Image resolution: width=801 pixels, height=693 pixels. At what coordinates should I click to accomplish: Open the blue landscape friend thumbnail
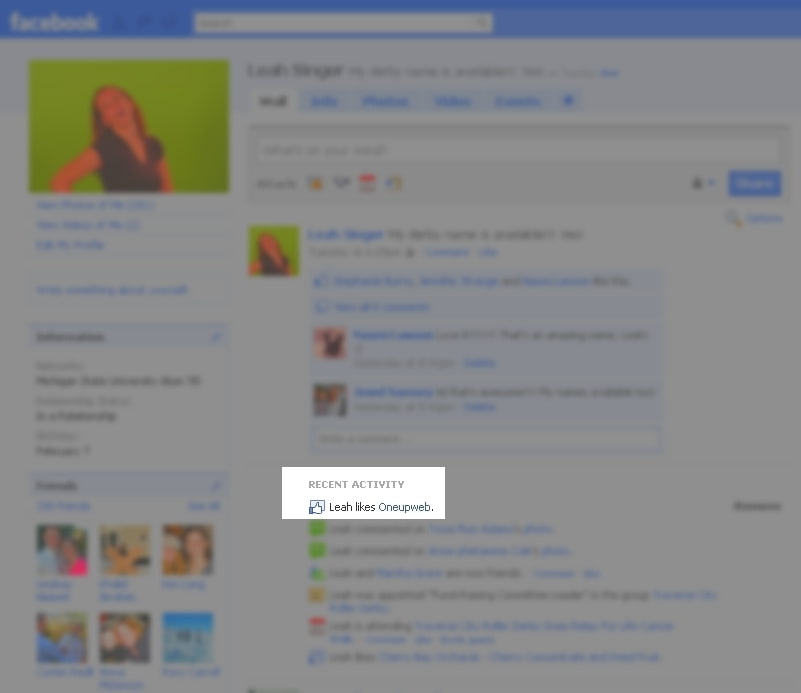[187, 637]
